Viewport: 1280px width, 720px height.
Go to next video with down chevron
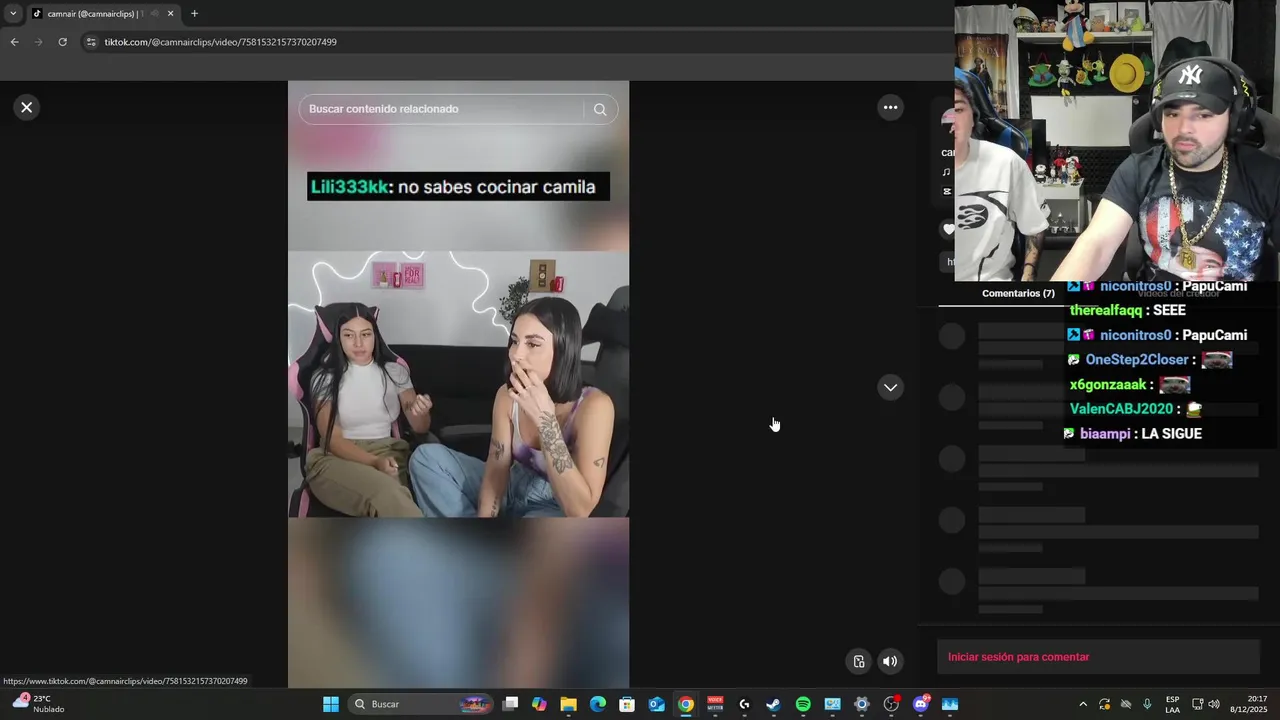coord(890,388)
